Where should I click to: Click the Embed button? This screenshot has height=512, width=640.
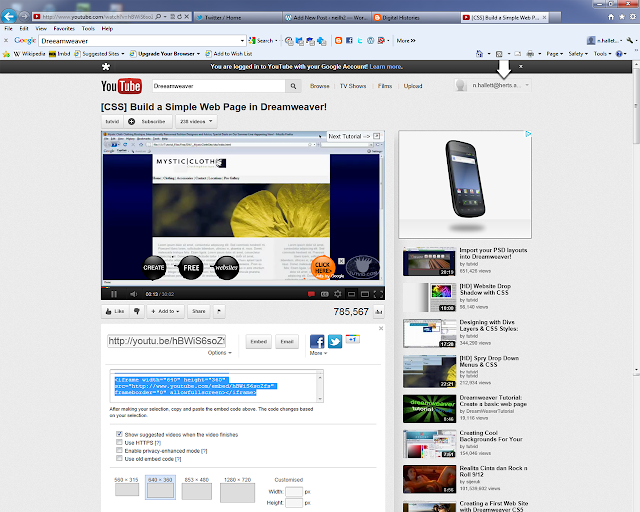coord(258,341)
